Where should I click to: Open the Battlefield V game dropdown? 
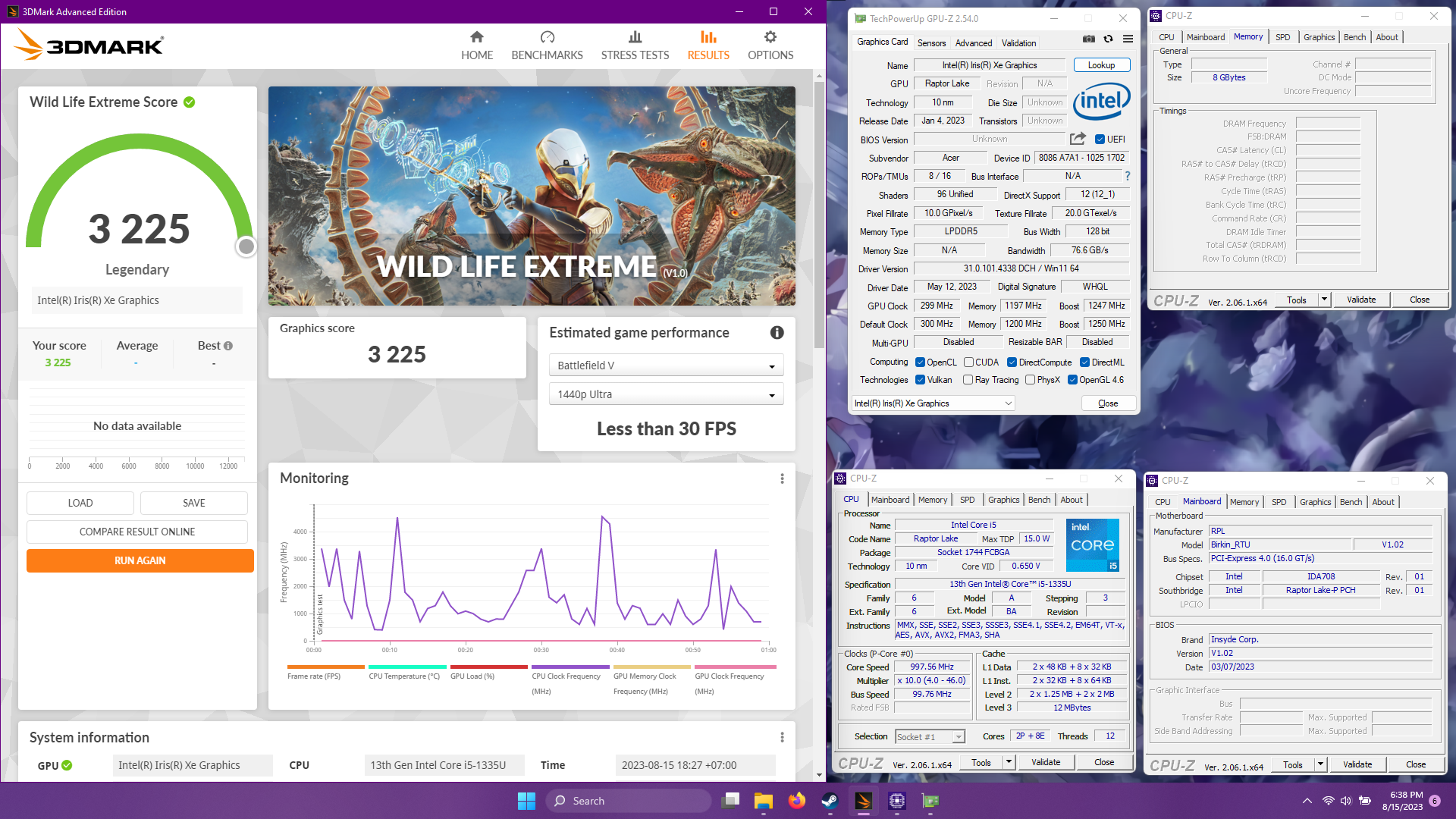point(666,366)
